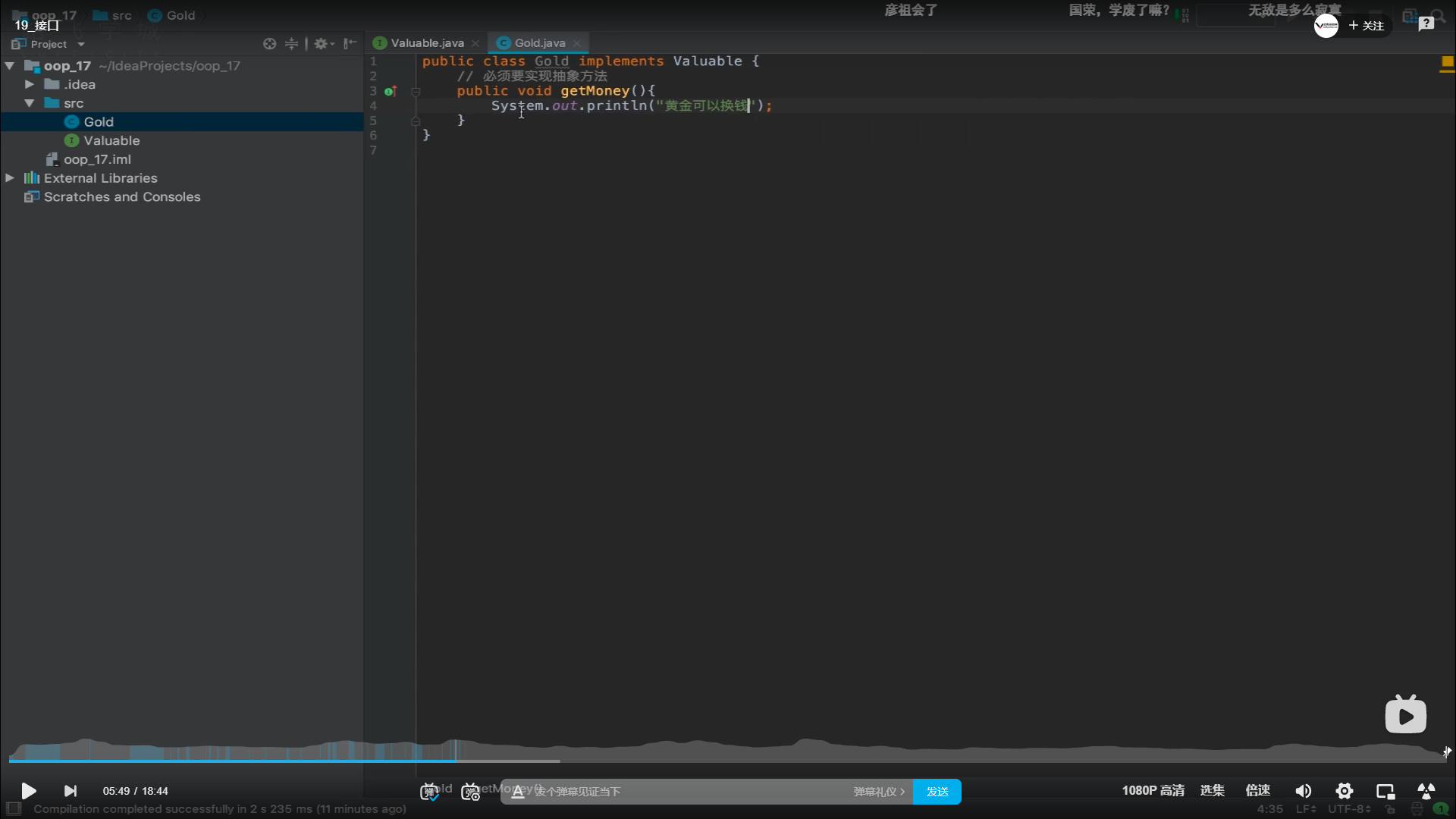
Task: Open the player settings gear
Action: click(1345, 791)
